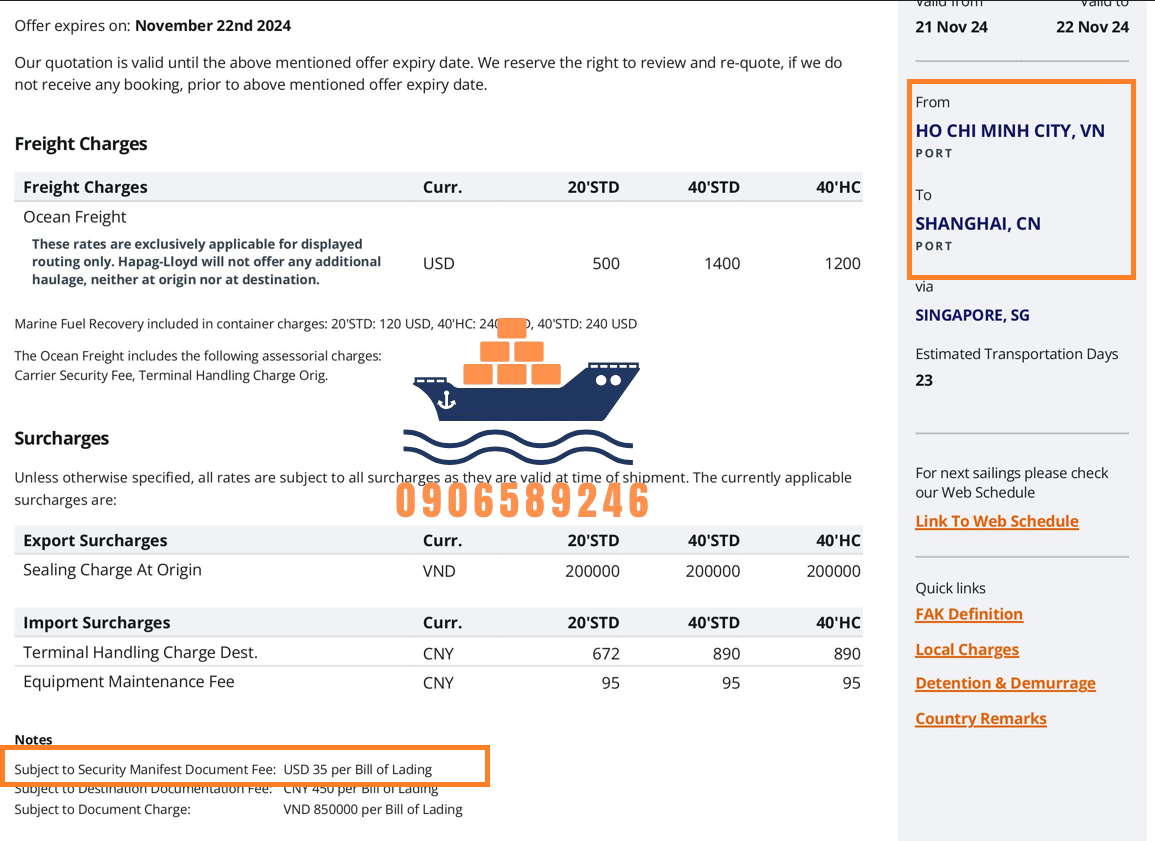Select the USD currency in the Ocean Freight row
The height and width of the screenshot is (841, 1155).
[x=438, y=264]
